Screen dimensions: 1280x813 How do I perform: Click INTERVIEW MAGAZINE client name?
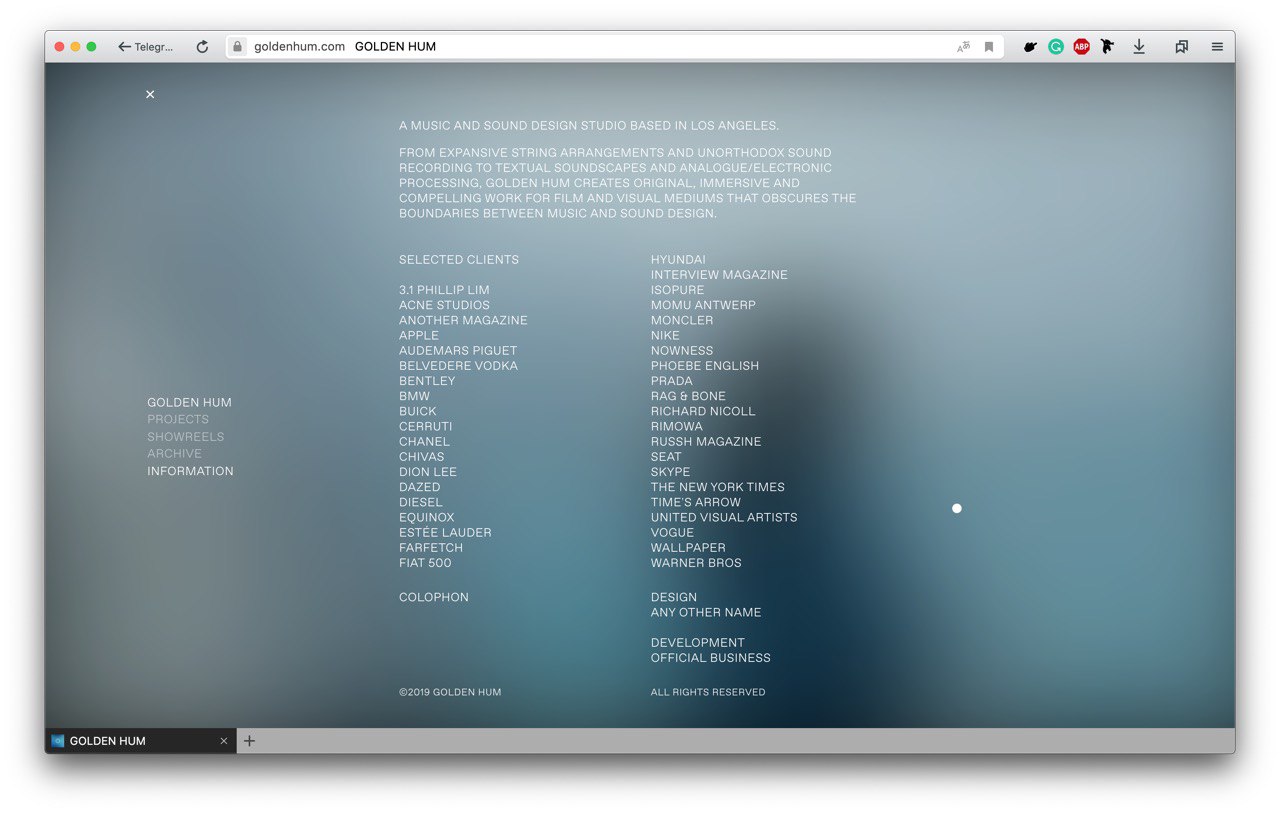coord(719,275)
